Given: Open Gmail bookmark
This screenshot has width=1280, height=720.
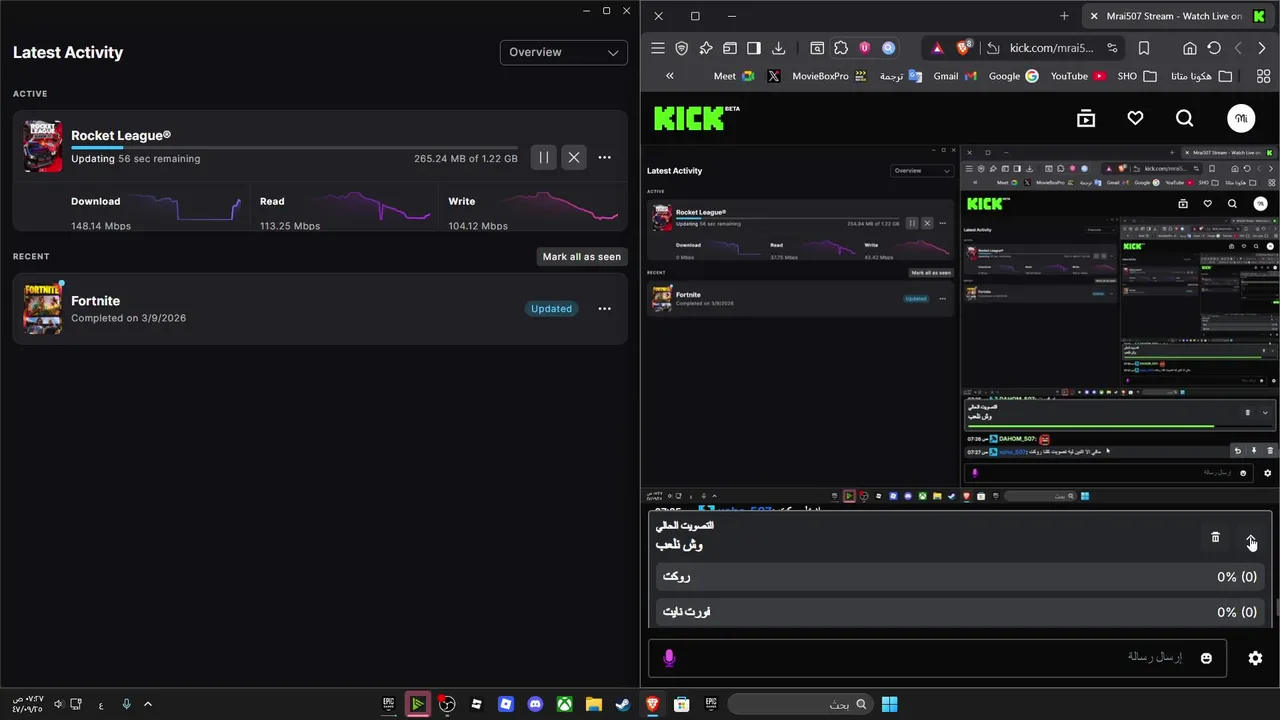Looking at the screenshot, I should click(954, 76).
